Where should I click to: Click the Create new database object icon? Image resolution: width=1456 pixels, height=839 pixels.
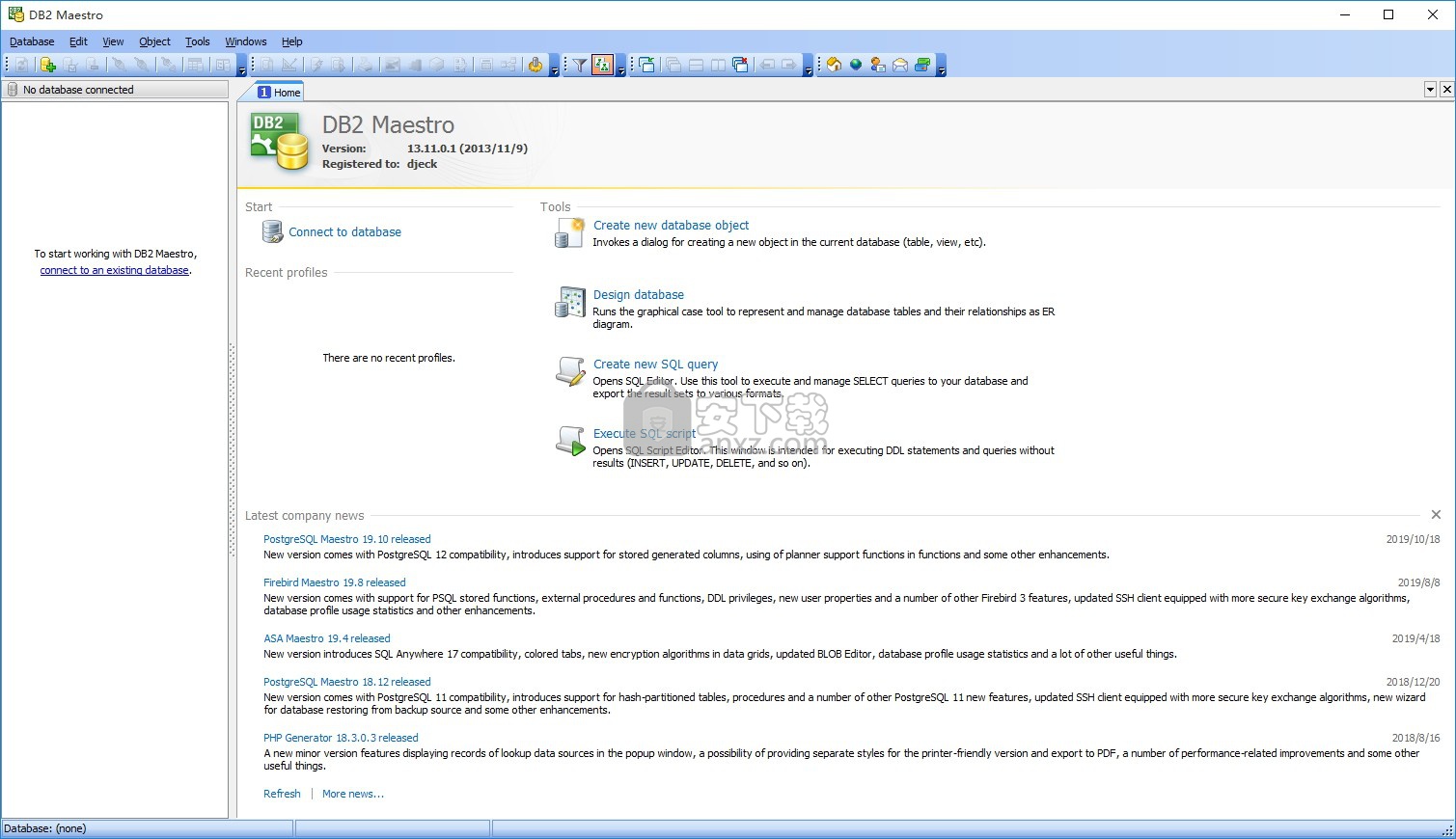[x=570, y=232]
